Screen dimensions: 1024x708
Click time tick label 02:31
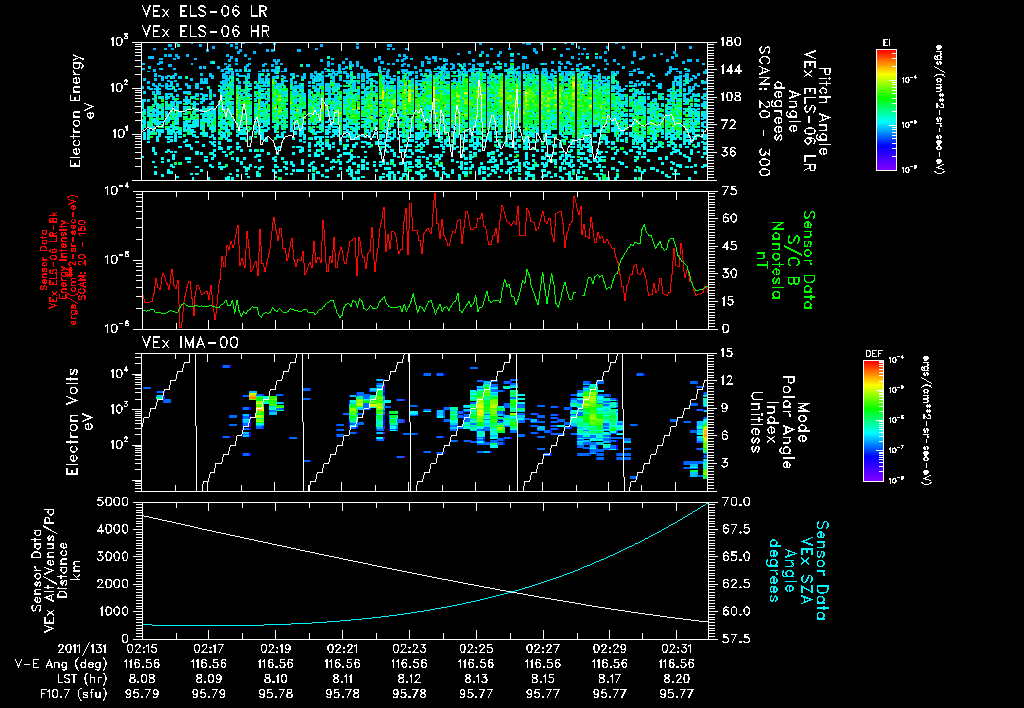(x=677, y=649)
